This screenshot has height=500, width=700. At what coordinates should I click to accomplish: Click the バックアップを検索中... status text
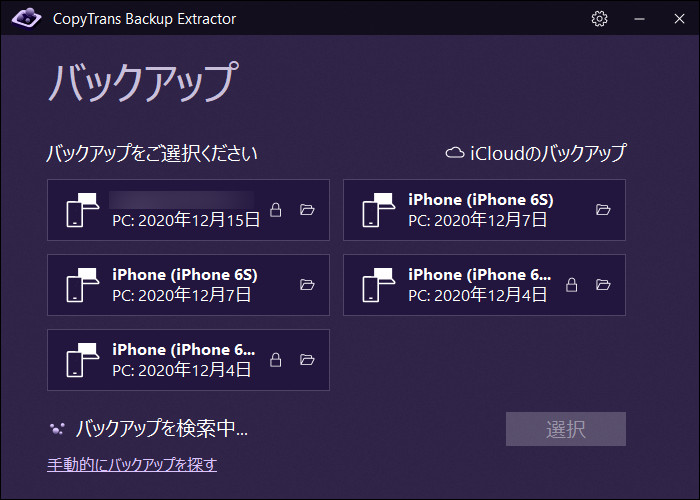162,429
